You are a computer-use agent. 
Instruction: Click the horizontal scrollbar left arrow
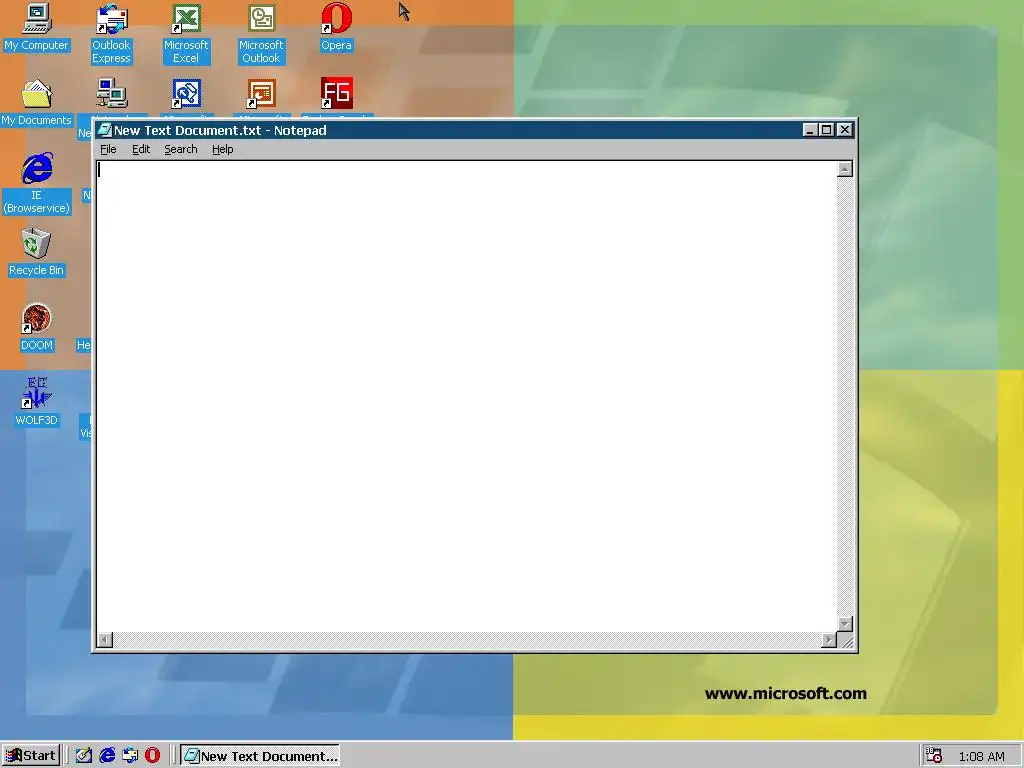[x=104, y=640]
